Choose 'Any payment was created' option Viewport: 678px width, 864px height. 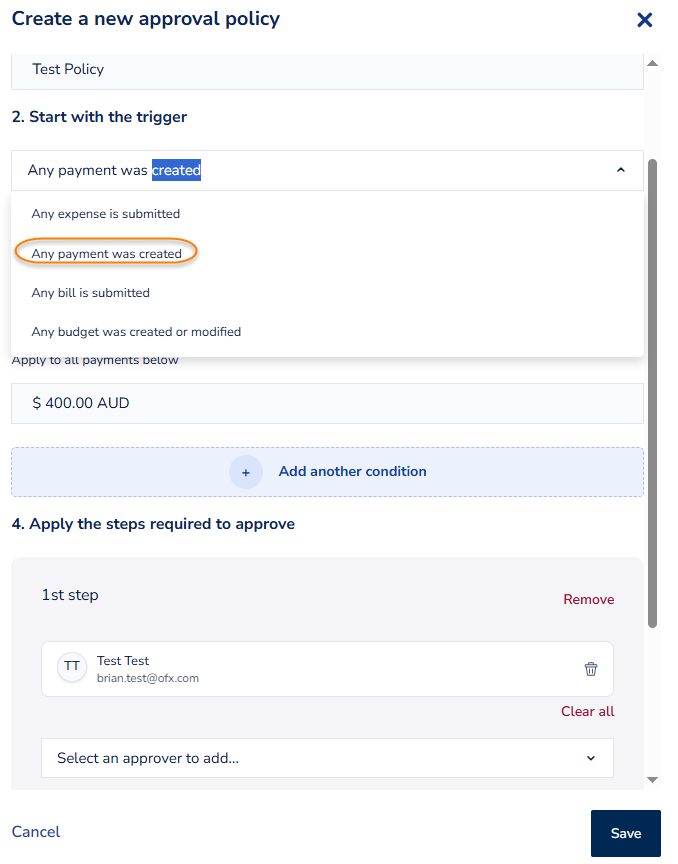pyautogui.click(x=107, y=254)
